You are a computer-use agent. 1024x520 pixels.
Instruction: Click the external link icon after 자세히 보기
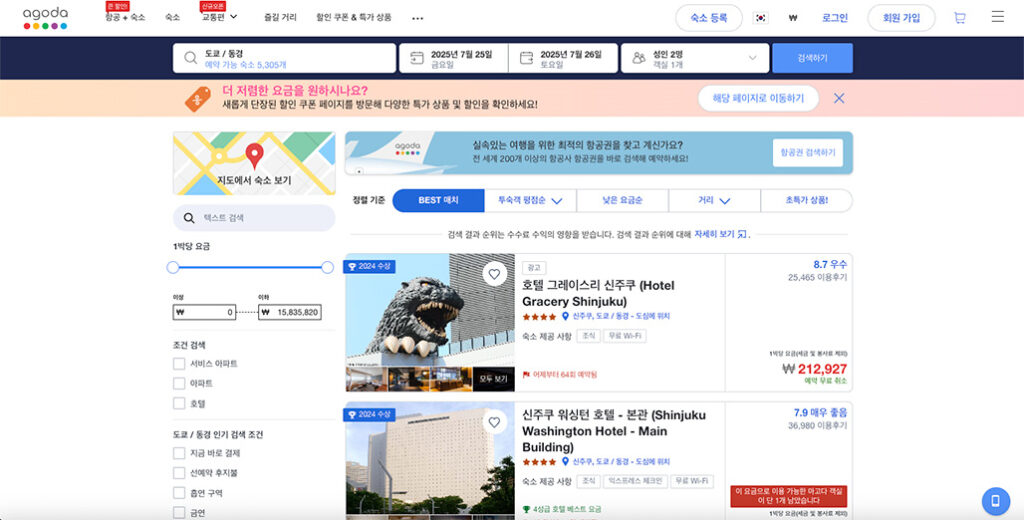click(742, 234)
